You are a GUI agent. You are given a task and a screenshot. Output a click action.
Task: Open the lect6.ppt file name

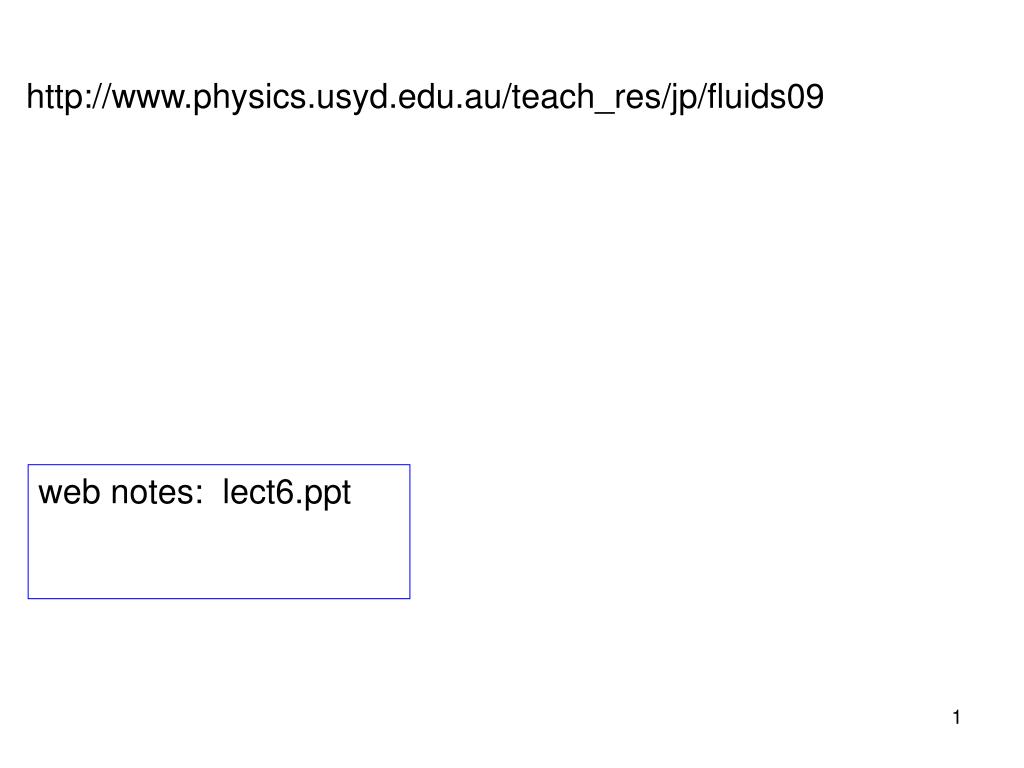pyautogui.click(x=287, y=494)
